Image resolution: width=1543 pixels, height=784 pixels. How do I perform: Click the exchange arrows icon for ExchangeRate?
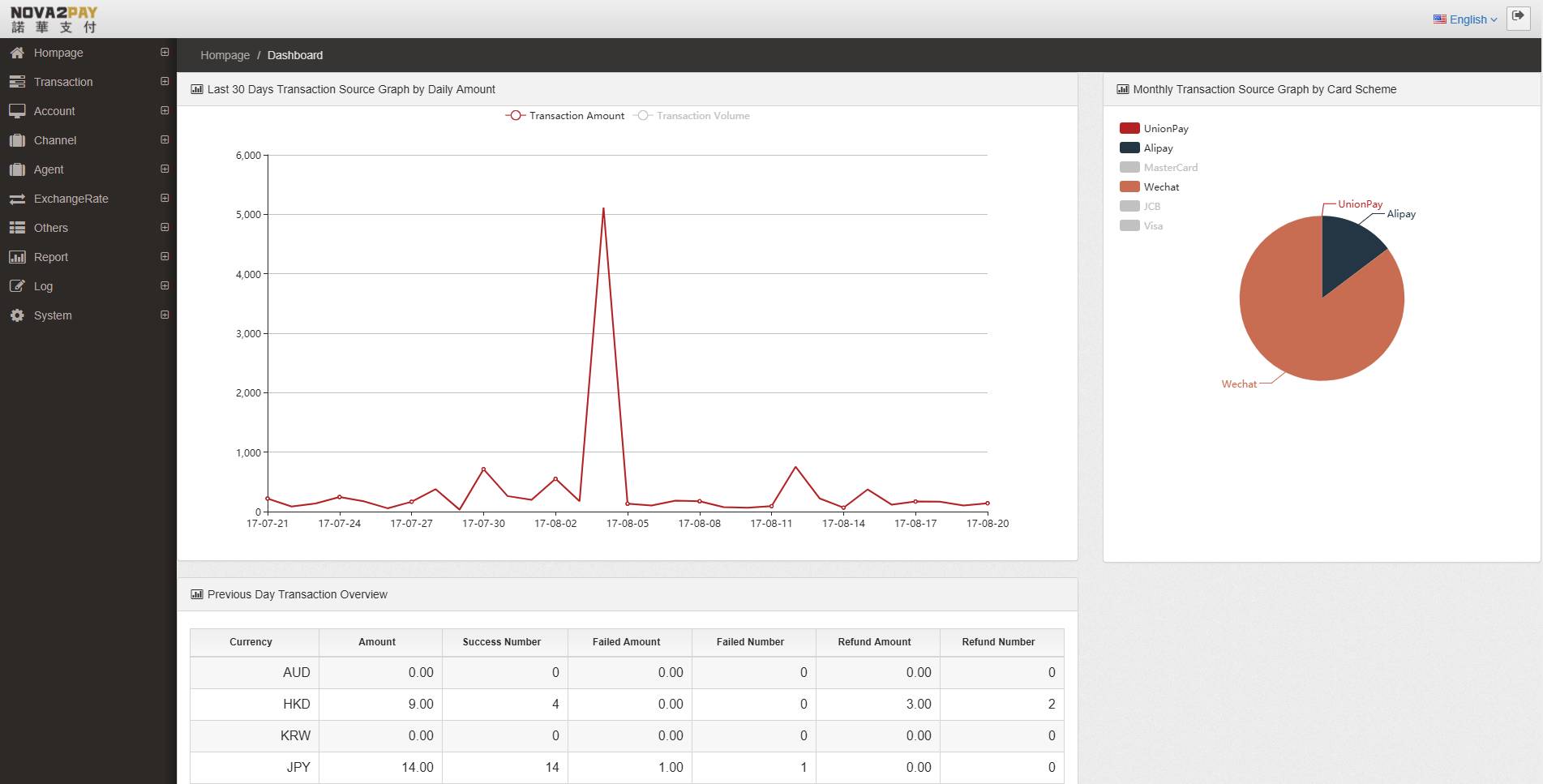[x=17, y=199]
